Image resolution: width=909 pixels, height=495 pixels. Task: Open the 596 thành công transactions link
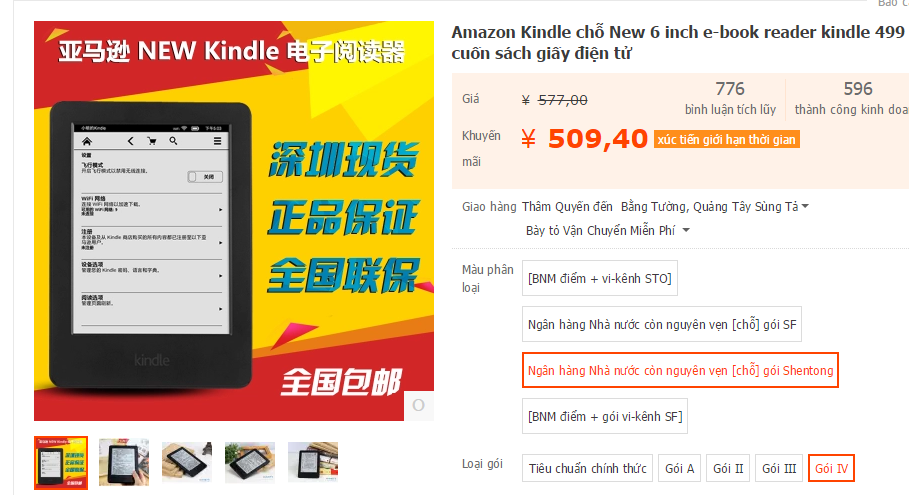pos(852,98)
